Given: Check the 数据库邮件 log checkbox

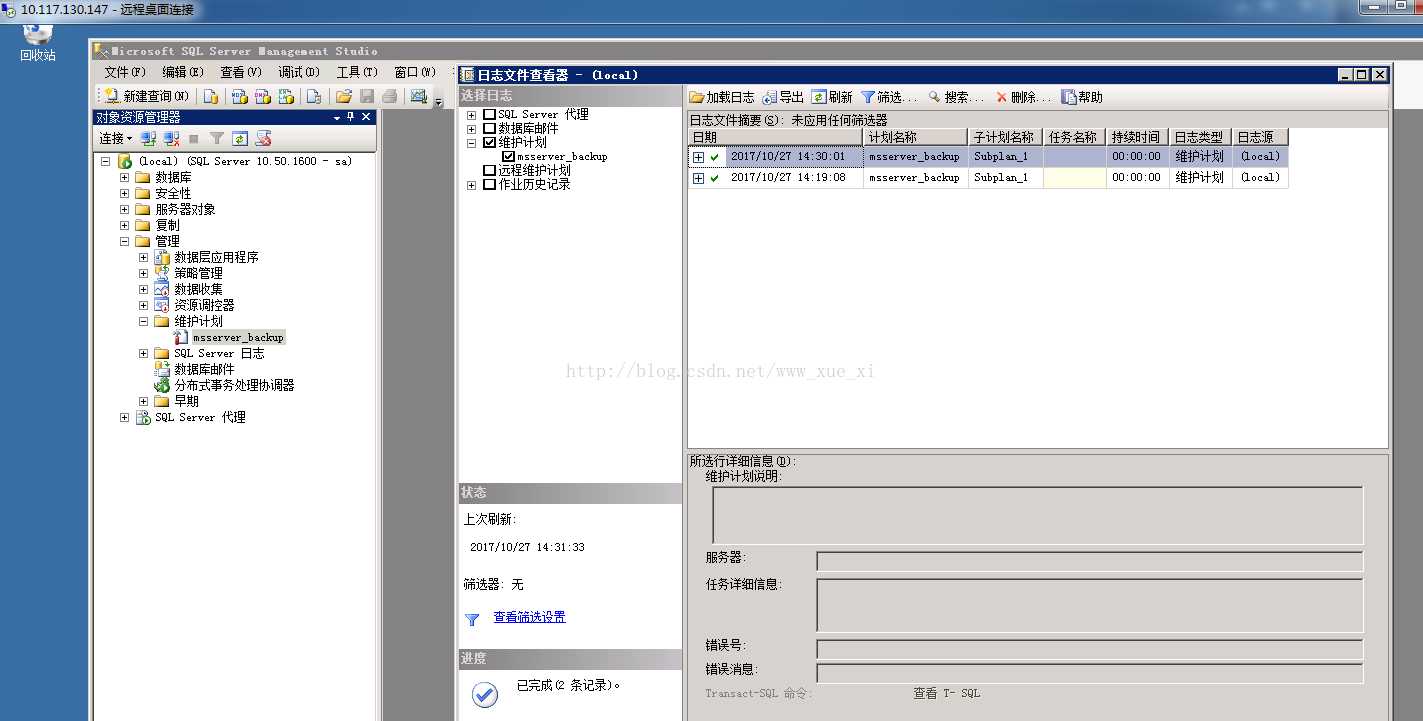Looking at the screenshot, I should click(489, 129).
